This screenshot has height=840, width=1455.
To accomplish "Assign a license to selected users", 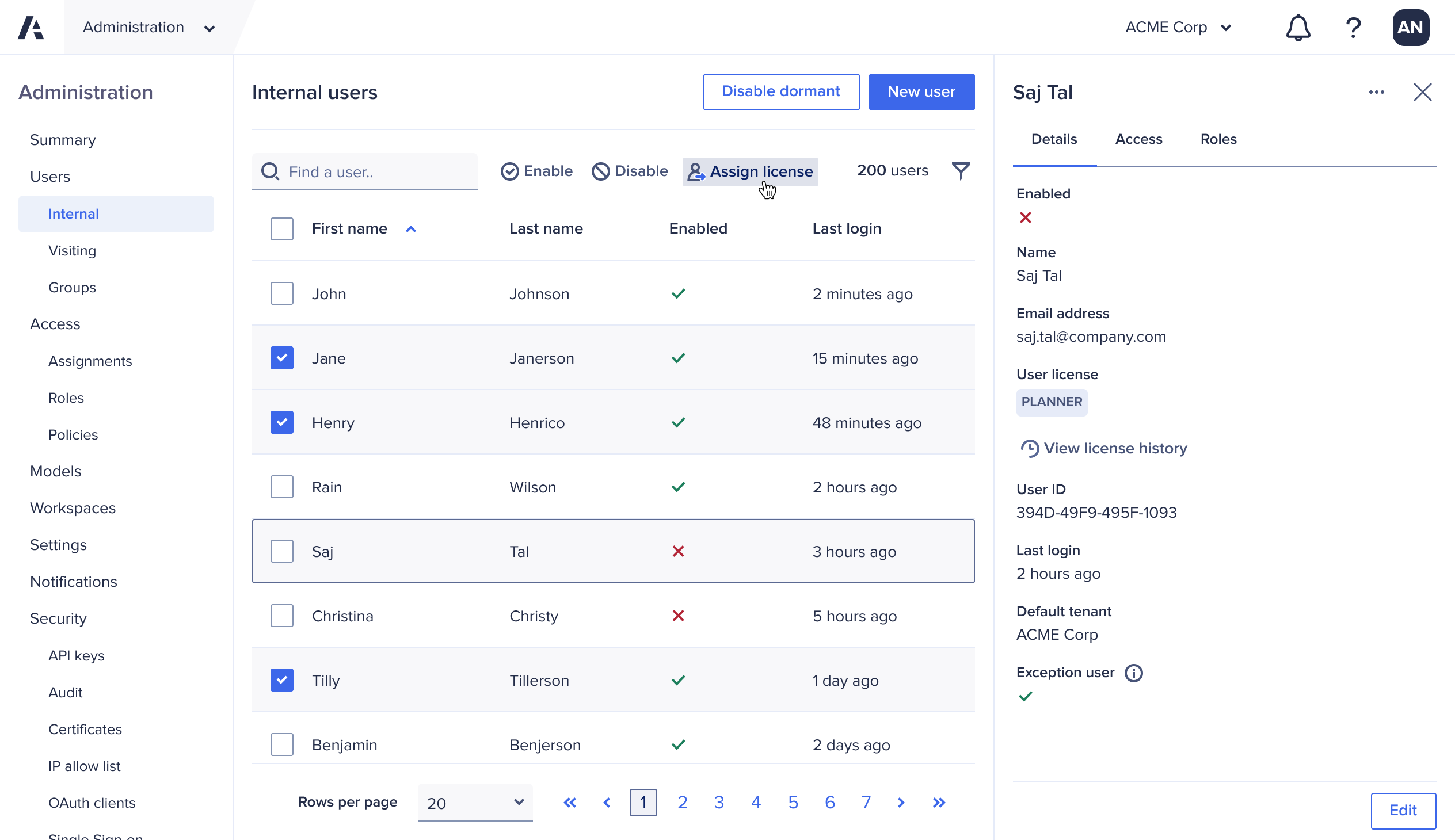I will (750, 171).
